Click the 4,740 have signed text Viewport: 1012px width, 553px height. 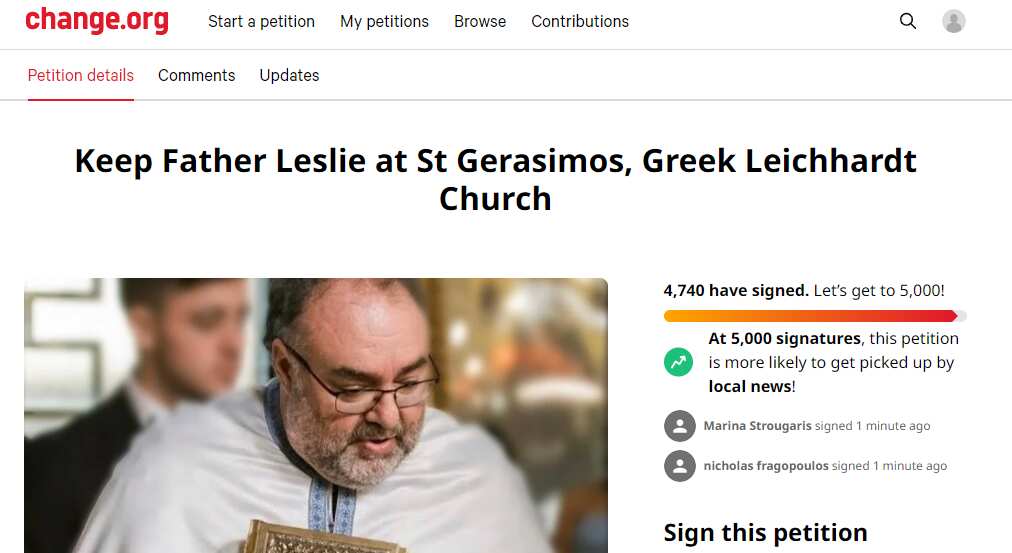click(736, 291)
